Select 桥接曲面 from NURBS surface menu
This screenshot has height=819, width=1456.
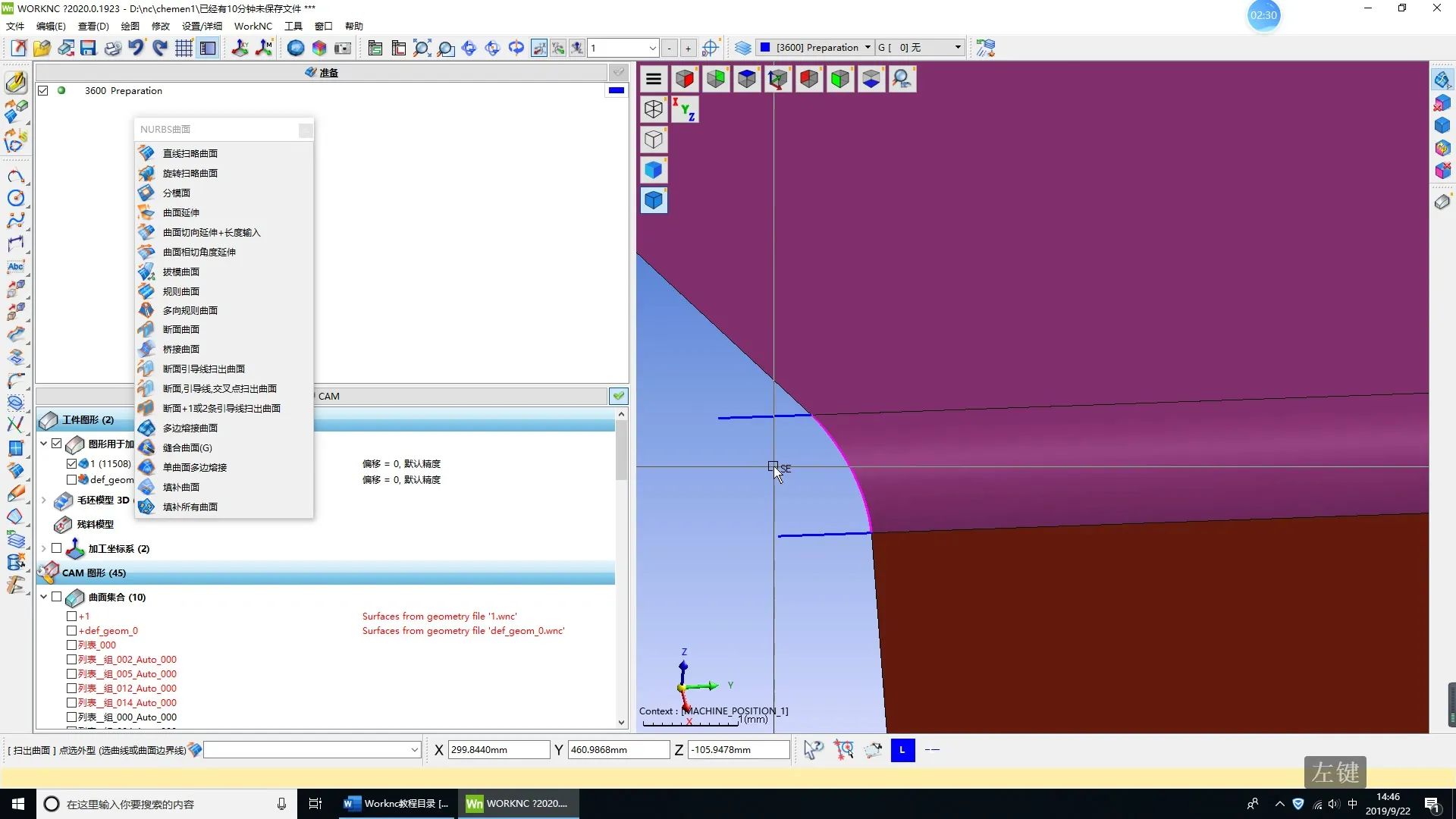[x=181, y=350]
